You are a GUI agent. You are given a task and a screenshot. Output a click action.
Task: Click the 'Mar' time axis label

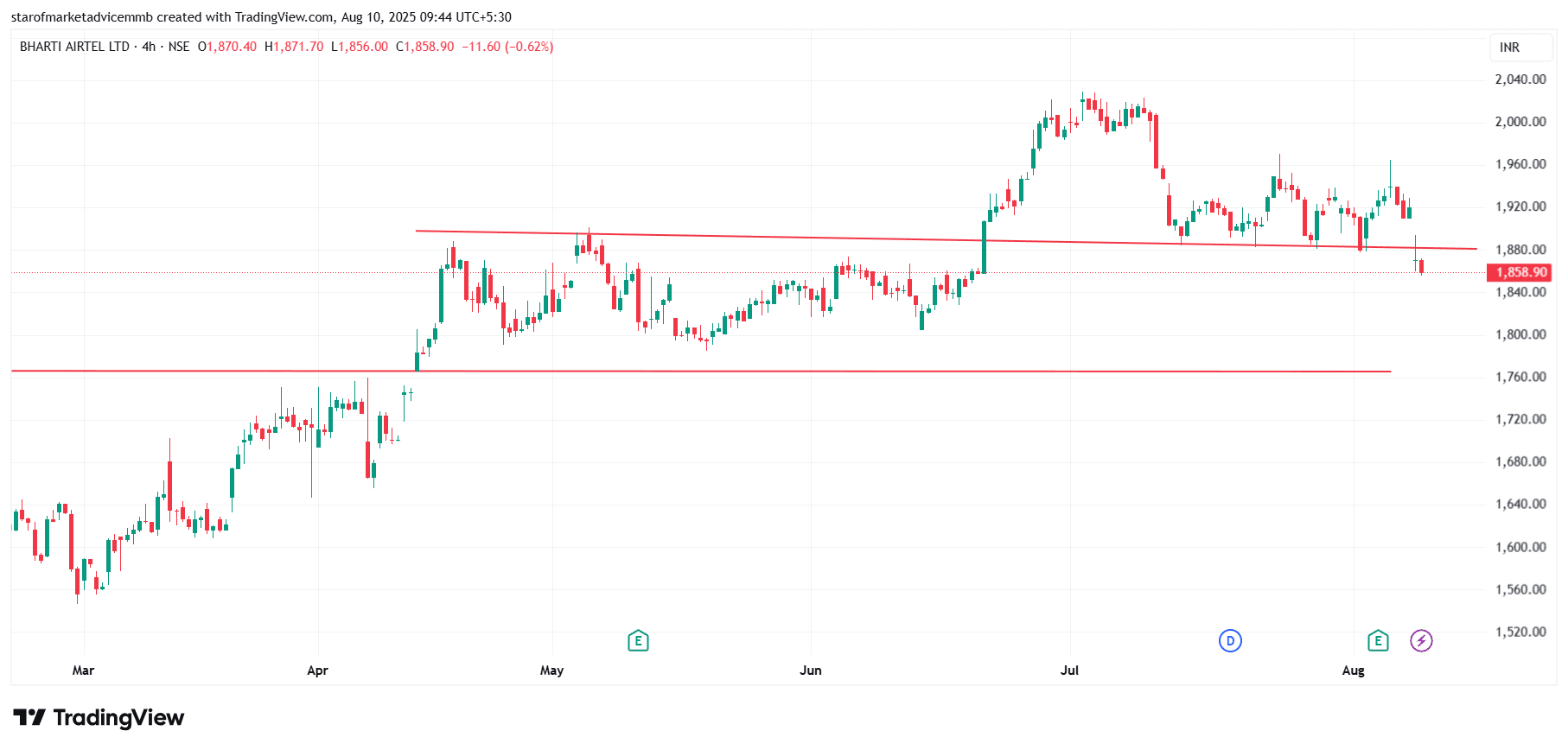click(x=83, y=671)
